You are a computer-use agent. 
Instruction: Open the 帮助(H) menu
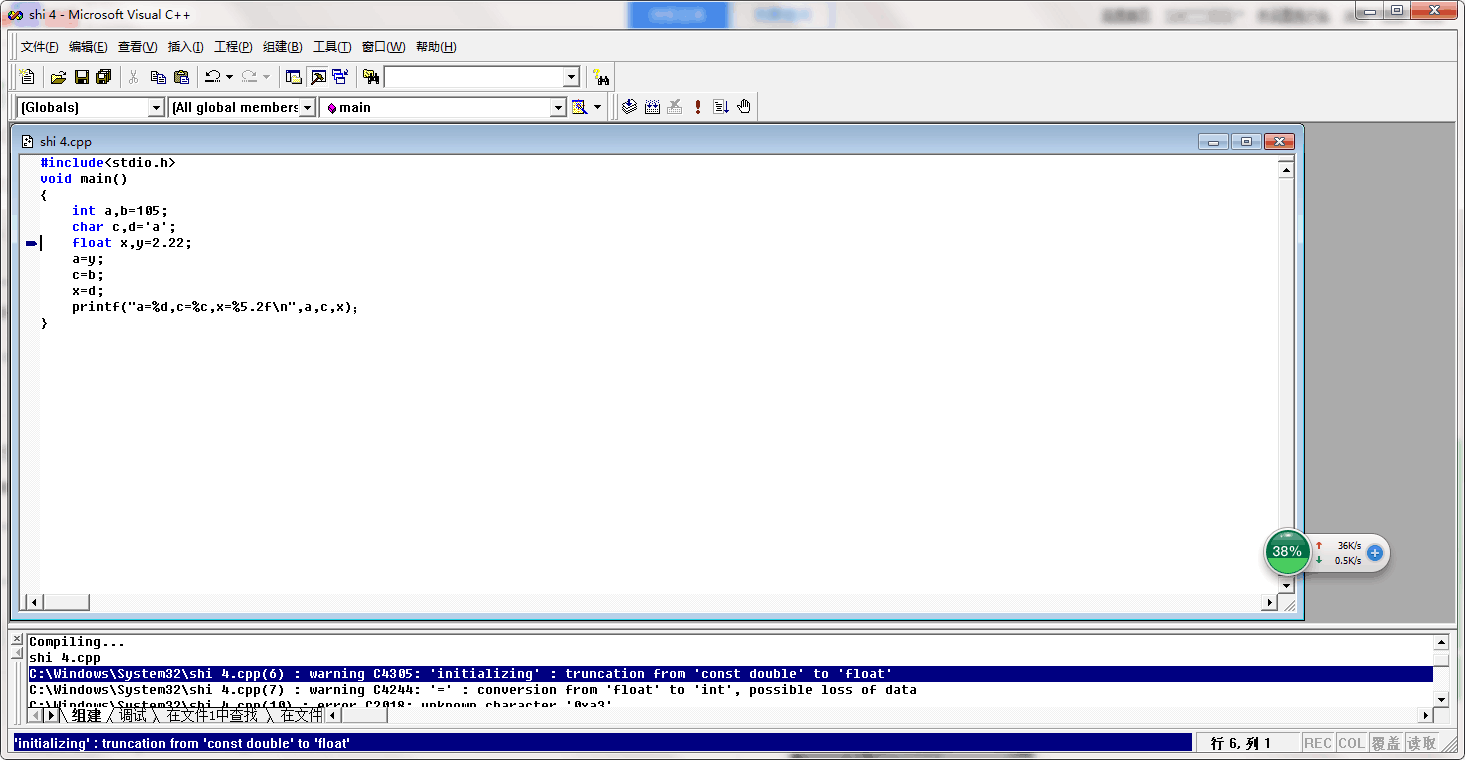436,47
